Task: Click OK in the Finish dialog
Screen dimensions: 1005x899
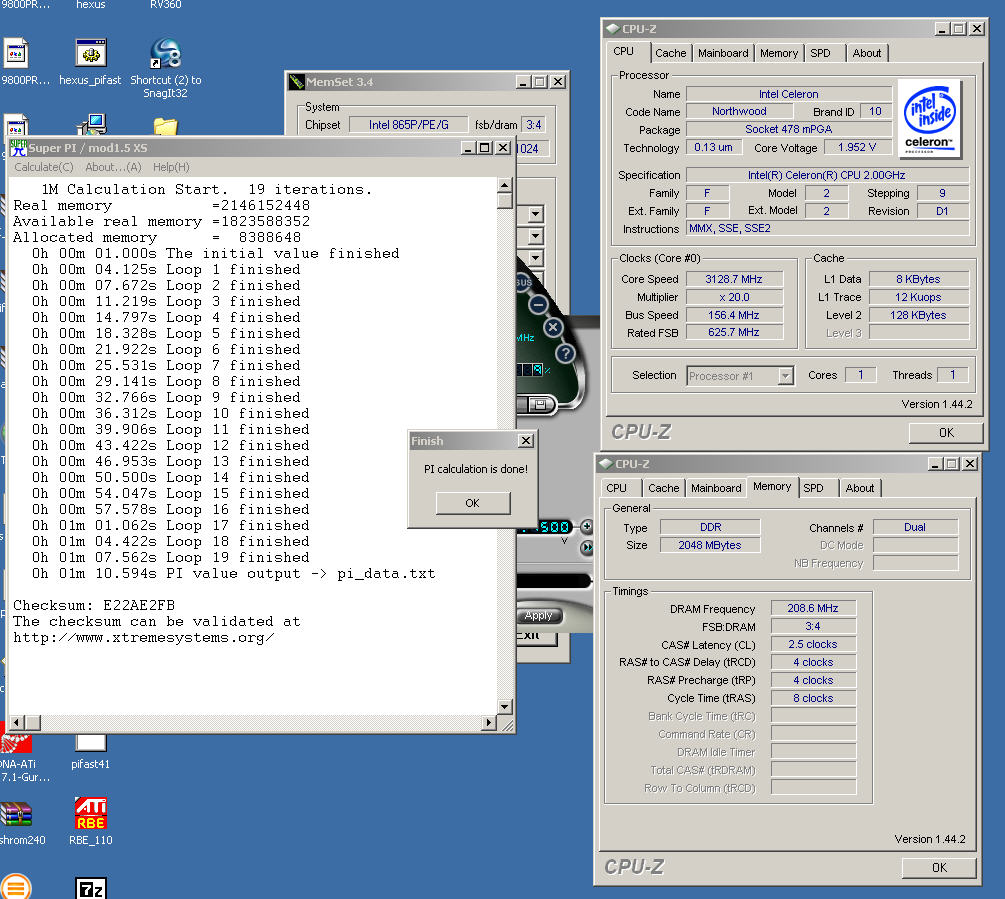Action: tap(473, 503)
